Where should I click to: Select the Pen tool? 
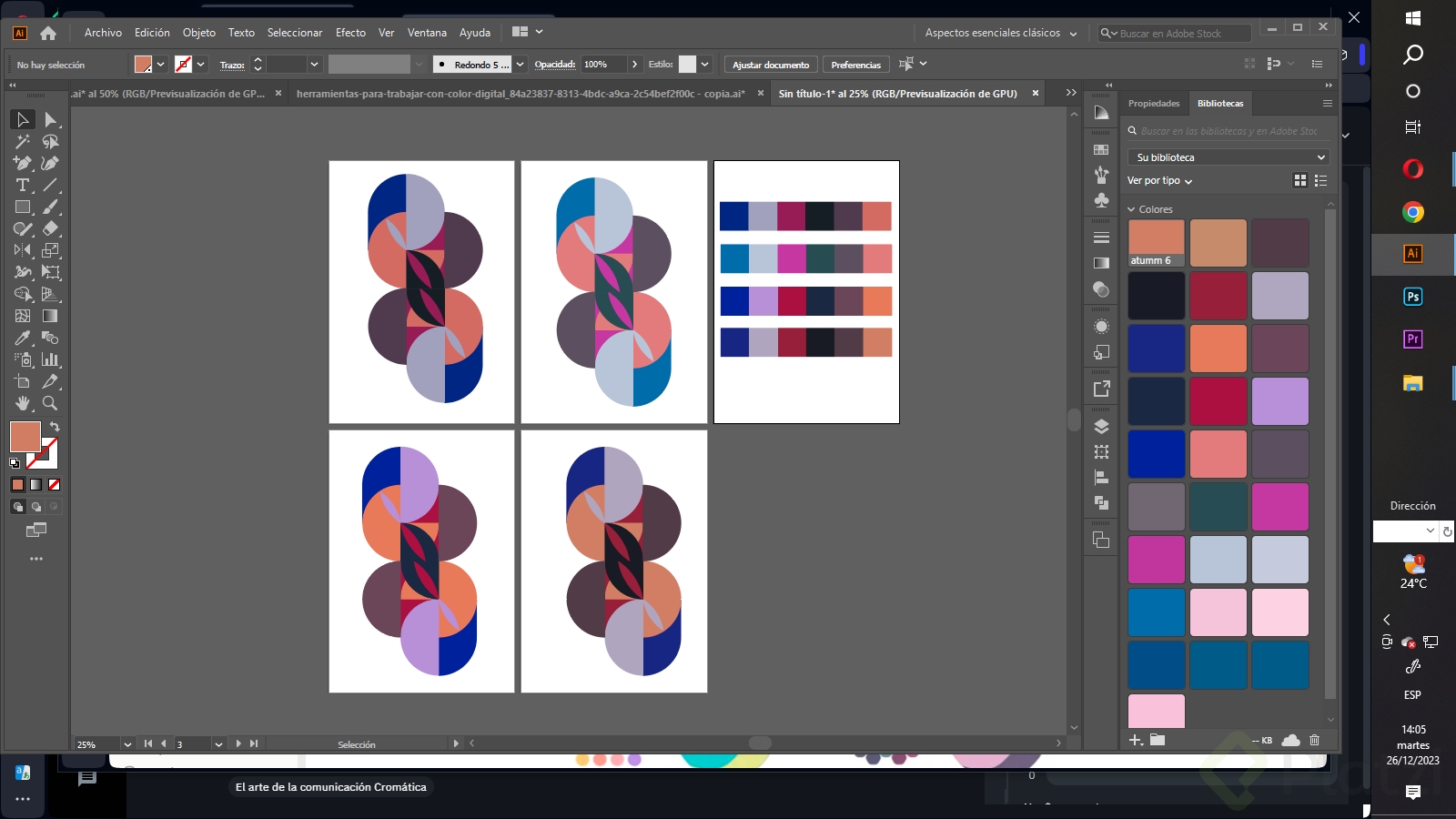(x=23, y=163)
